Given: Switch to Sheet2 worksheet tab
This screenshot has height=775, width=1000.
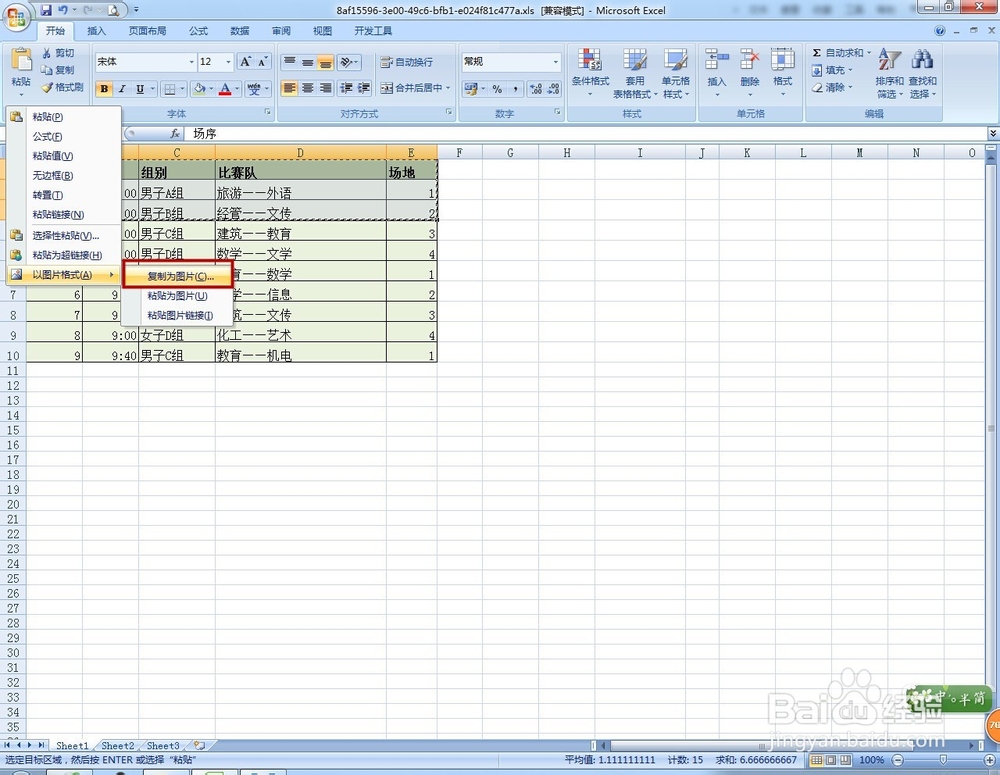Looking at the screenshot, I should 118,745.
